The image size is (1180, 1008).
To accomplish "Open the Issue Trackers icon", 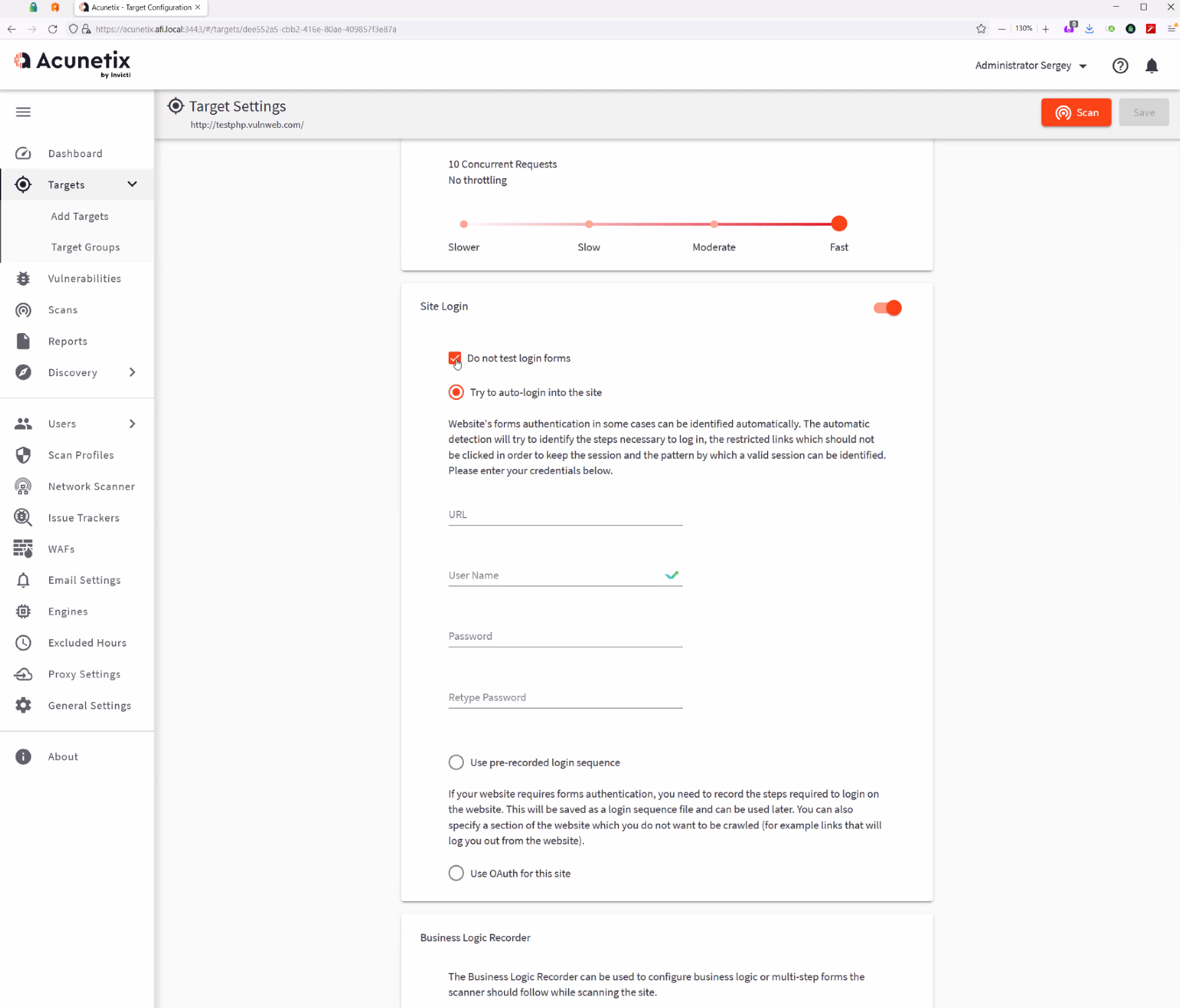I will pyautogui.click(x=23, y=518).
